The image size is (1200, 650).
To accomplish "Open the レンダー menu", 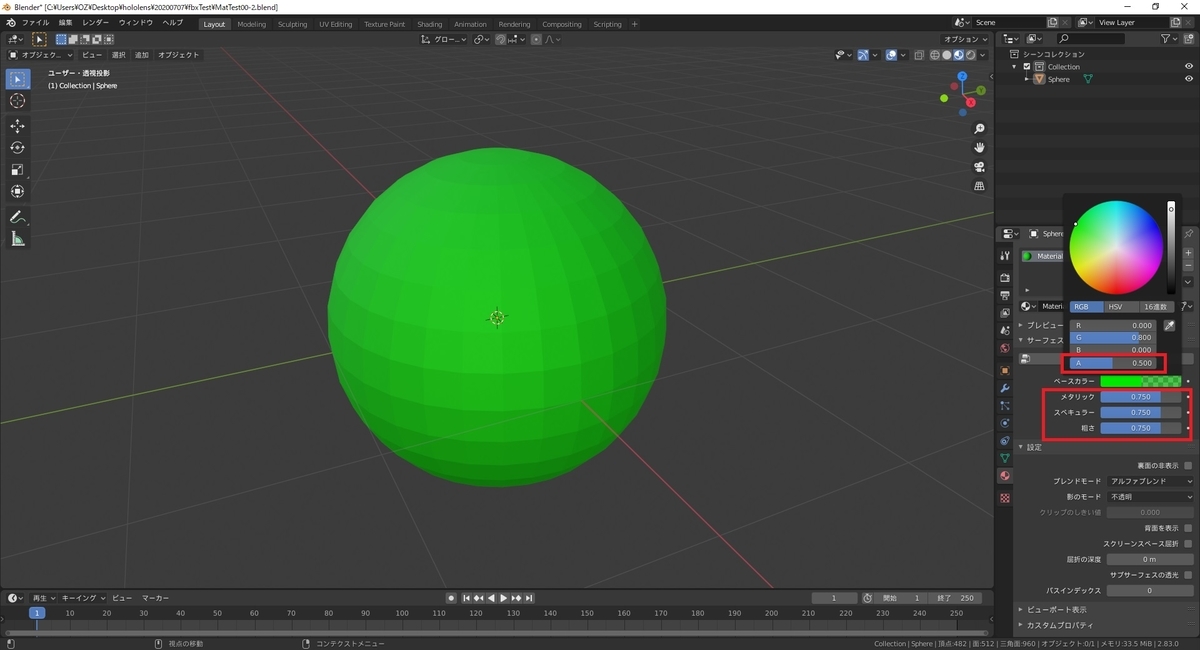I will 96,22.
